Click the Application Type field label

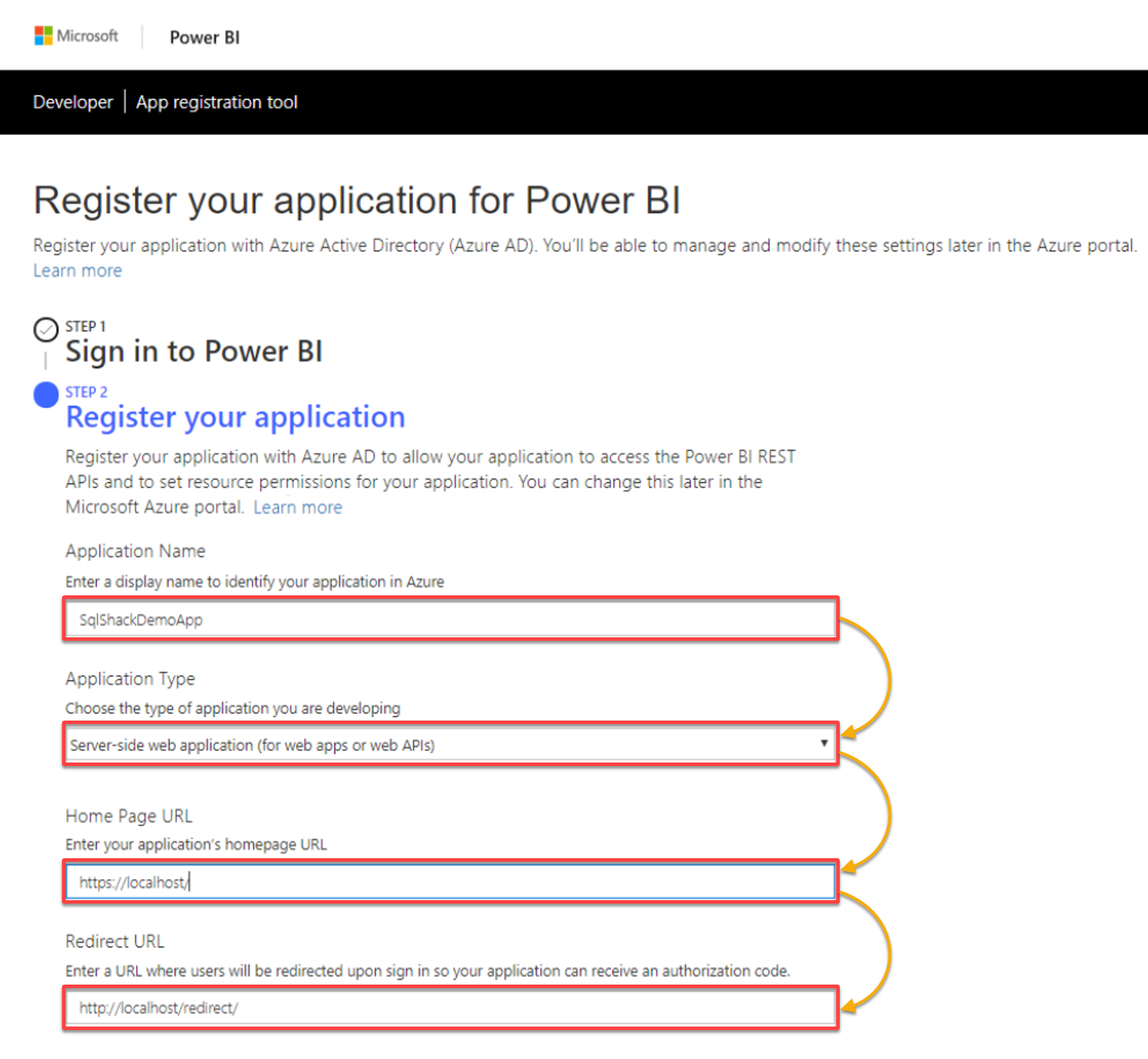click(x=130, y=679)
